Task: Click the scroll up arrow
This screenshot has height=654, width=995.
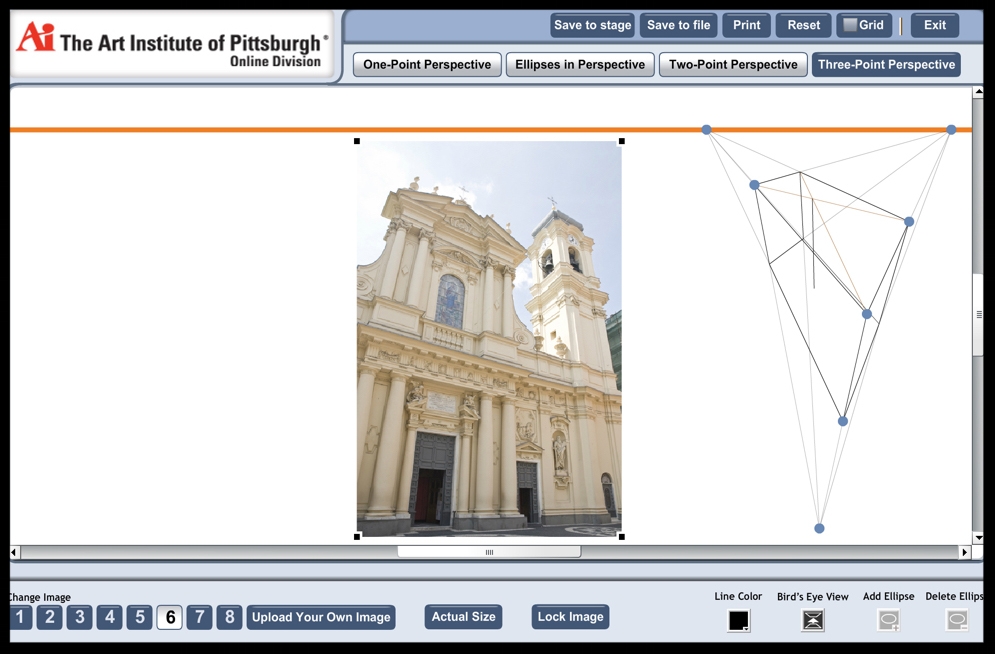Action: point(978,92)
